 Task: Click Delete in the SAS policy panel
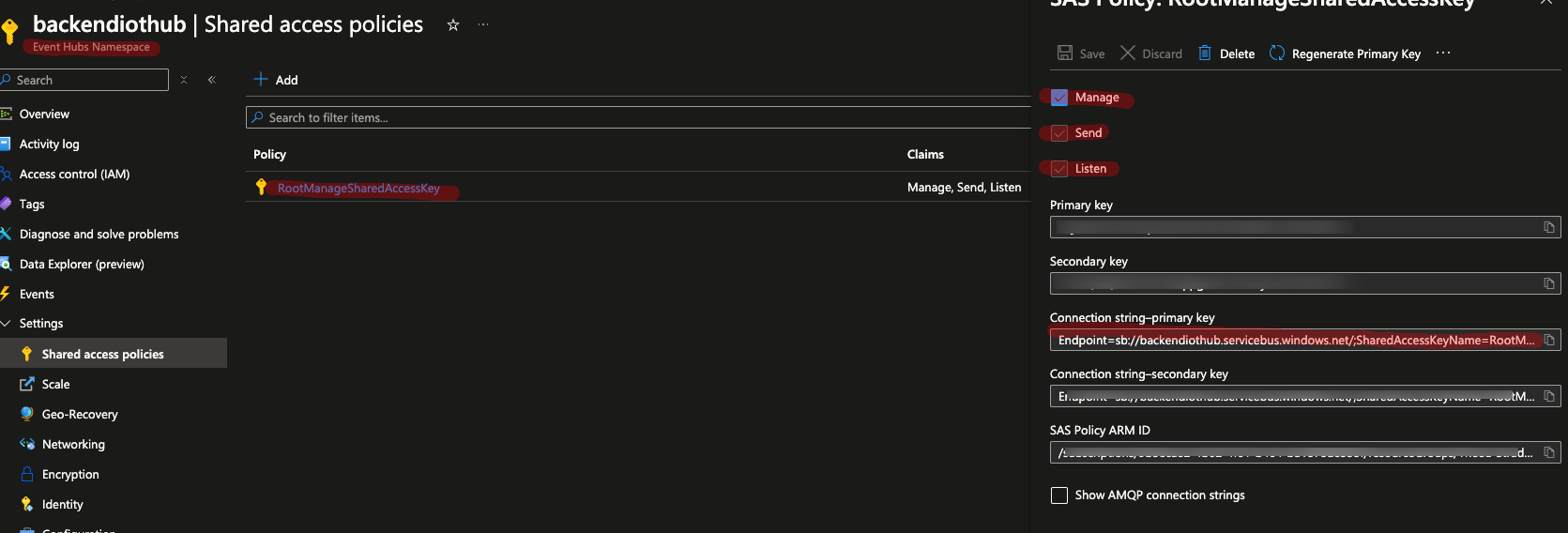(x=1226, y=53)
